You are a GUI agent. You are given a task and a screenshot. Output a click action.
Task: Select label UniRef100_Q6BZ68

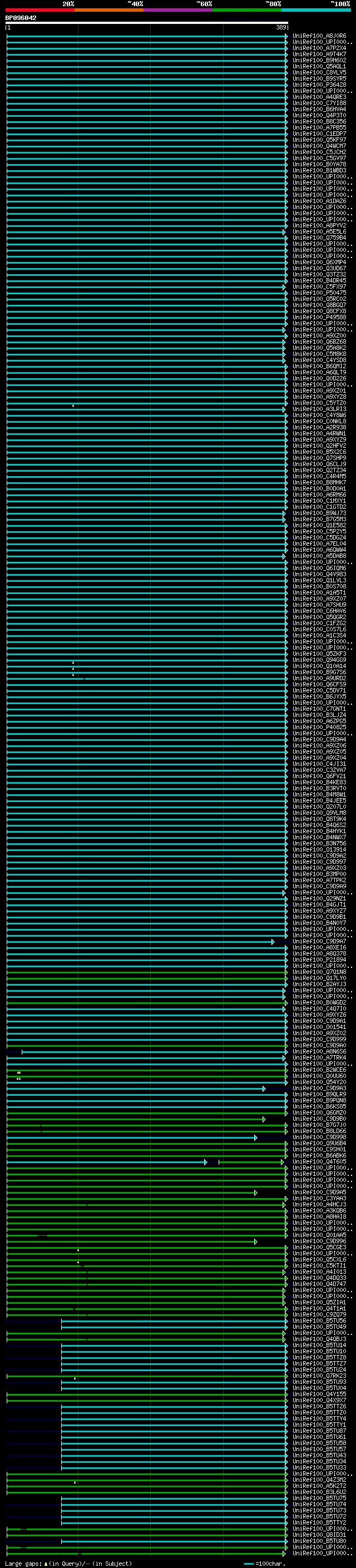click(319, 342)
